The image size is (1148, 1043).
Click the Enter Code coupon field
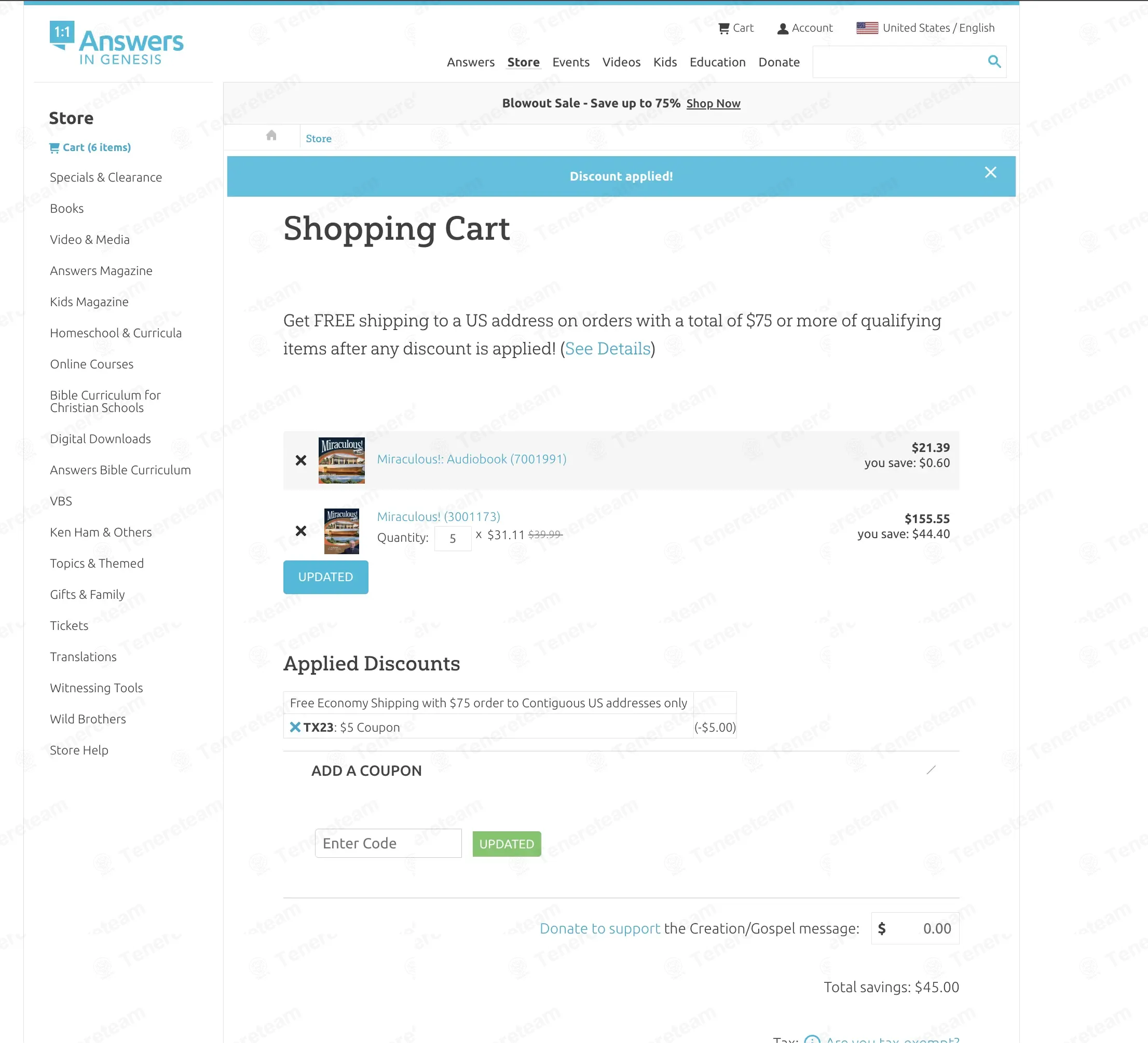(388, 843)
